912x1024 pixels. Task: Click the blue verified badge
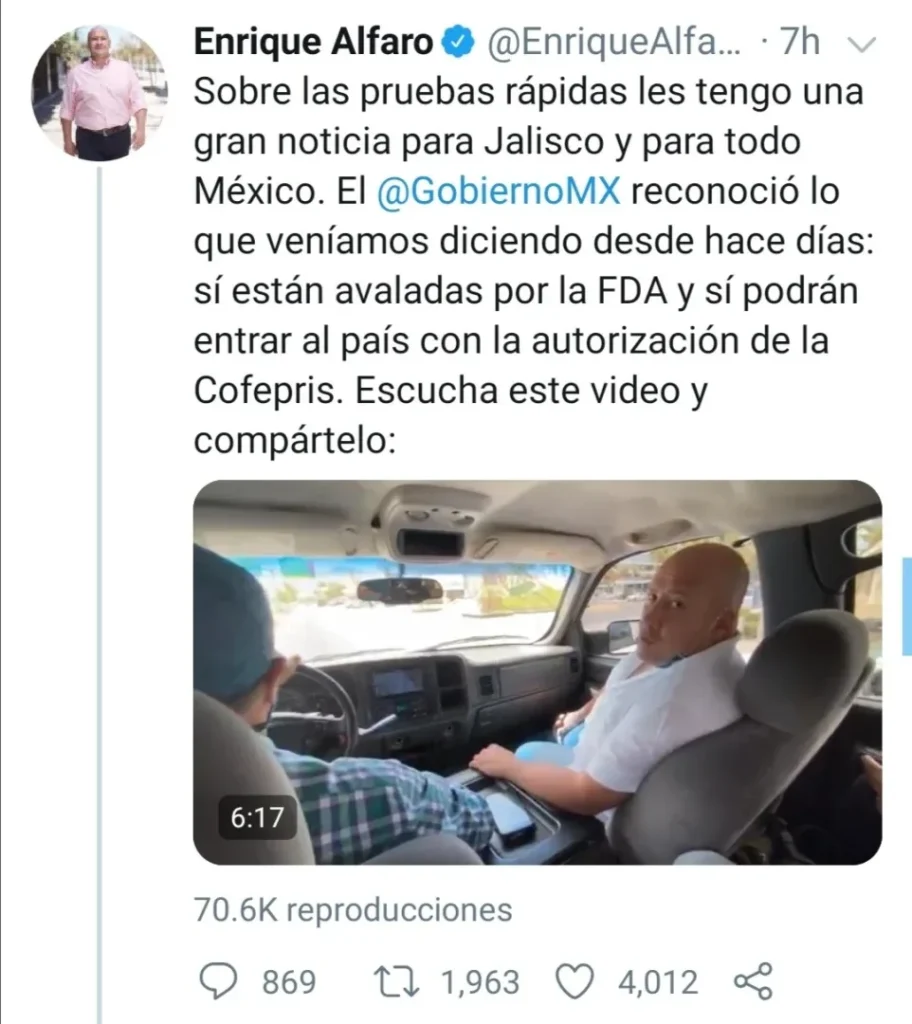tap(459, 42)
